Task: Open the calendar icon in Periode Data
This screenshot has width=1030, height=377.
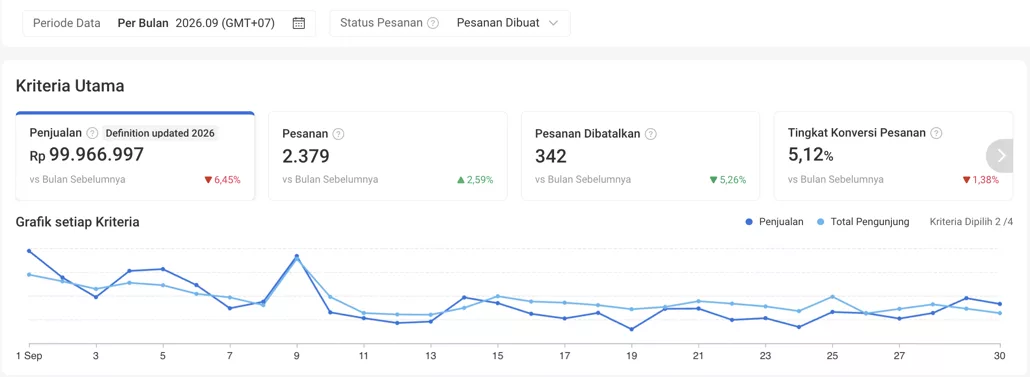Action: (298, 23)
